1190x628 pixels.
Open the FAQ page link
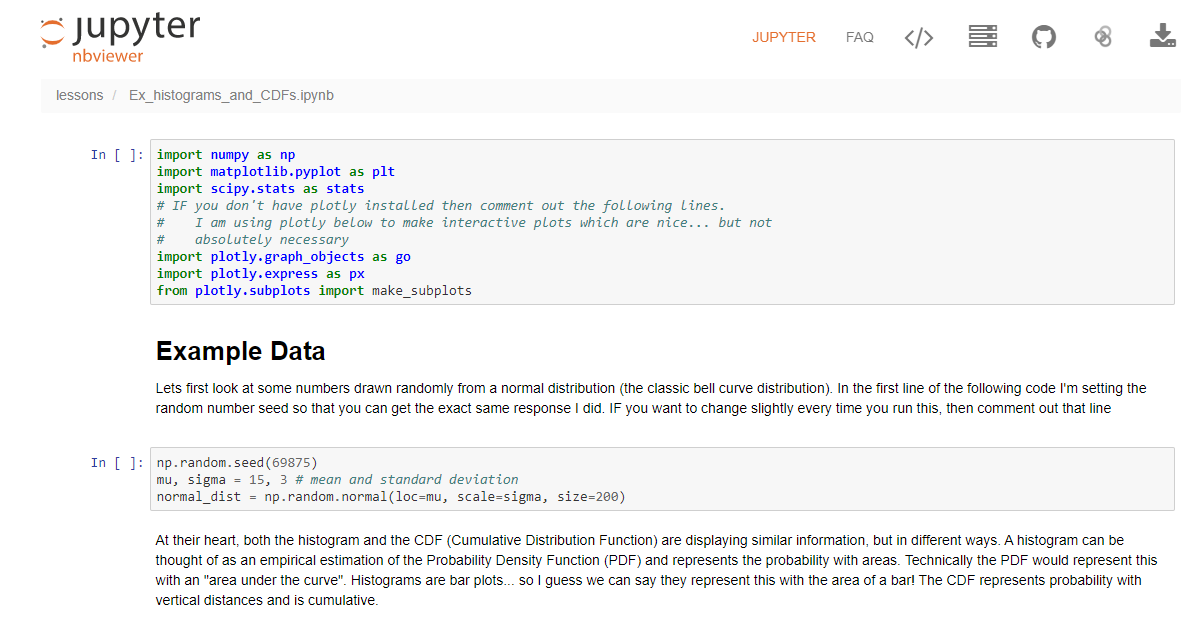pyautogui.click(x=859, y=37)
